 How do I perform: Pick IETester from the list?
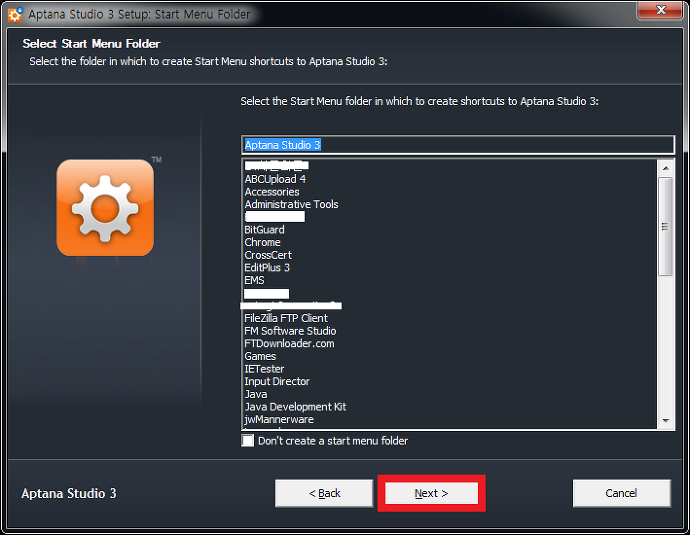(264, 369)
